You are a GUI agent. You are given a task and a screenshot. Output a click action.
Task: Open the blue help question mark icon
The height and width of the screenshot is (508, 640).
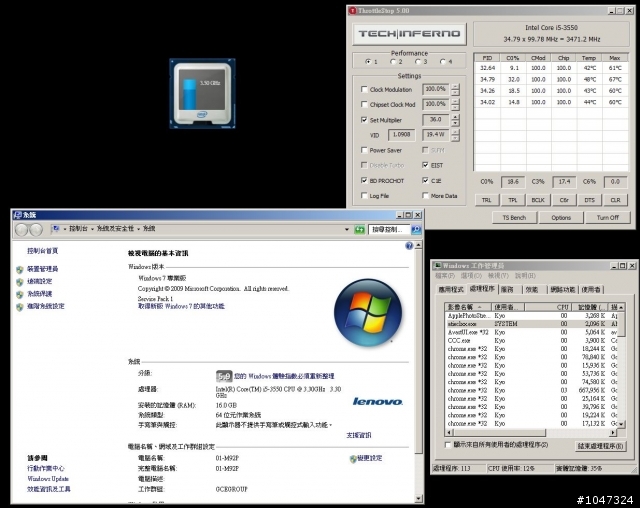[x=409, y=245]
